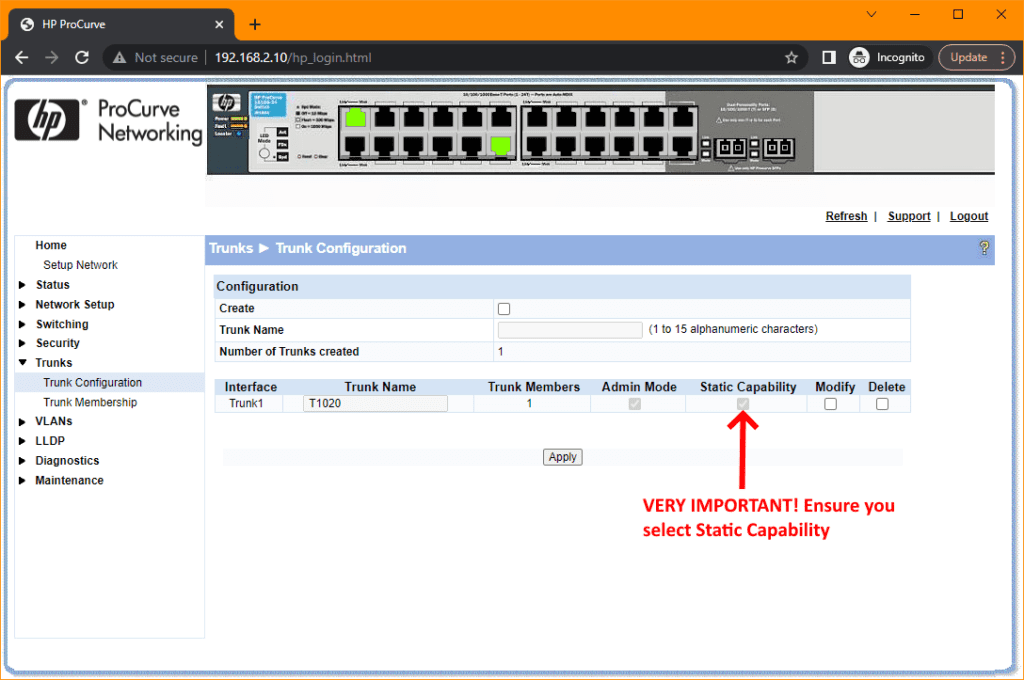Open Setup Network in sidebar

80,265
